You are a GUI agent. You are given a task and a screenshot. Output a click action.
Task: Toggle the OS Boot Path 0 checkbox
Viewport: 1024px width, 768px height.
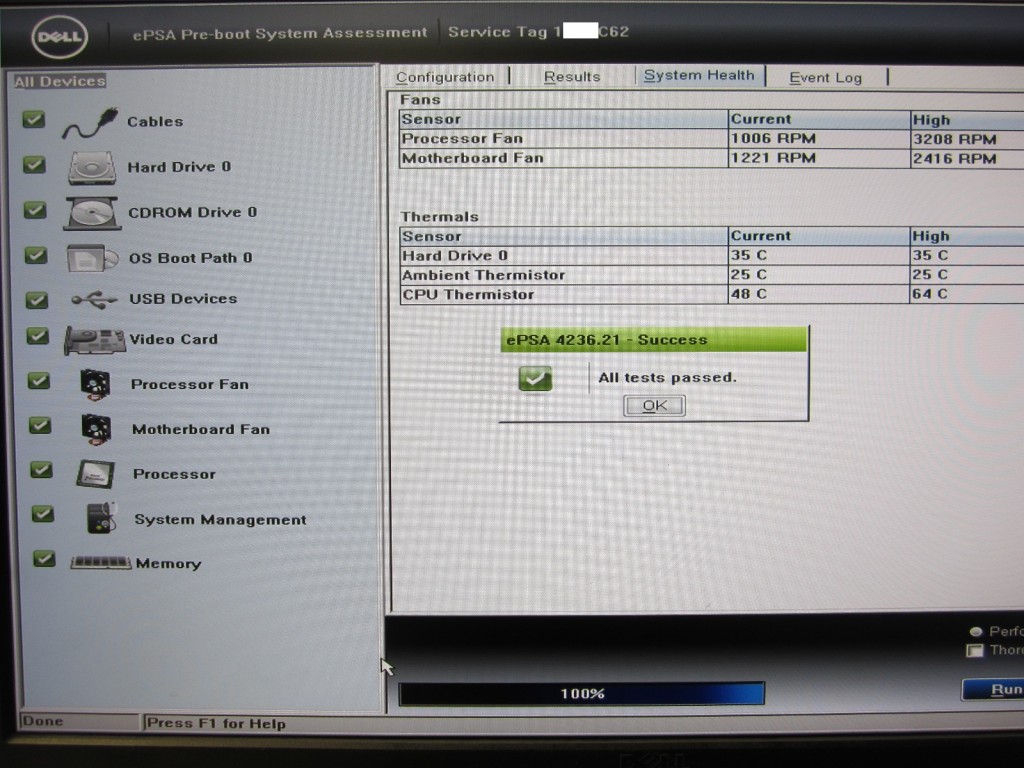coord(36,255)
